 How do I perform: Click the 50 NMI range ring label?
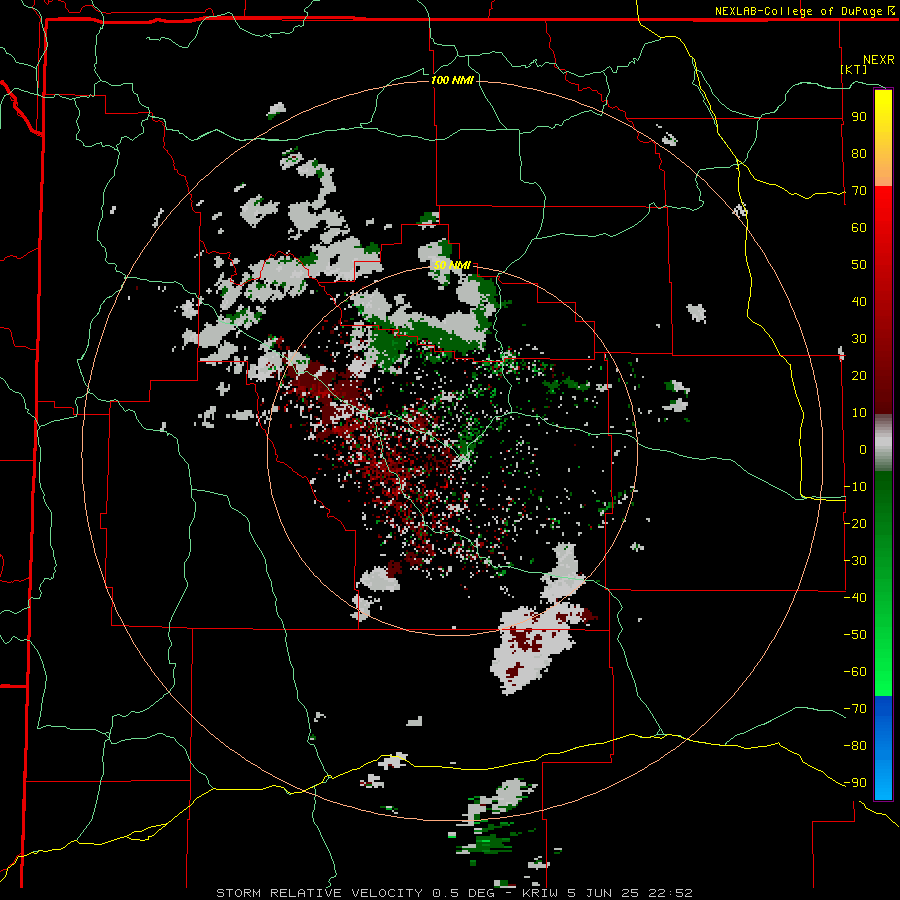[x=452, y=265]
